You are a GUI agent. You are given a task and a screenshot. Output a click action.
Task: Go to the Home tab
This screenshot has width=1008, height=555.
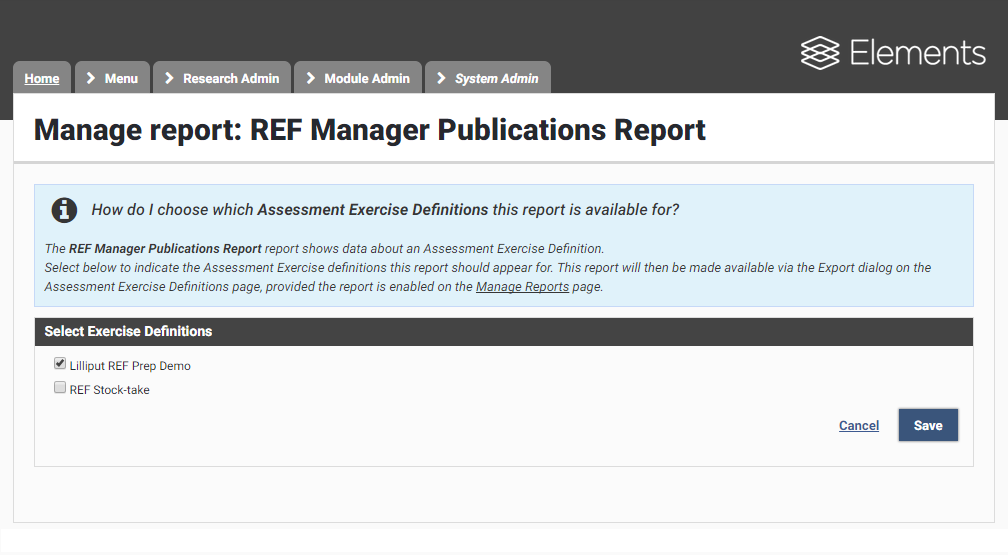(x=42, y=78)
